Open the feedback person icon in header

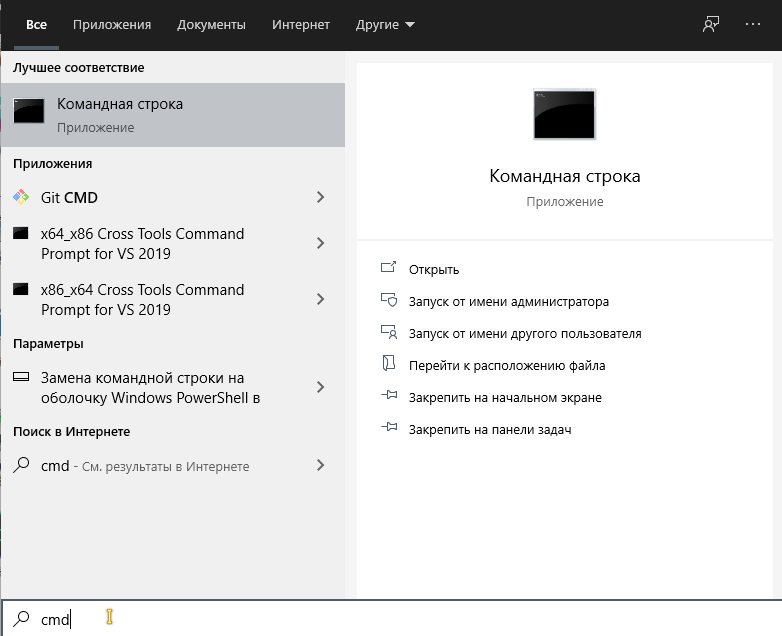point(711,24)
